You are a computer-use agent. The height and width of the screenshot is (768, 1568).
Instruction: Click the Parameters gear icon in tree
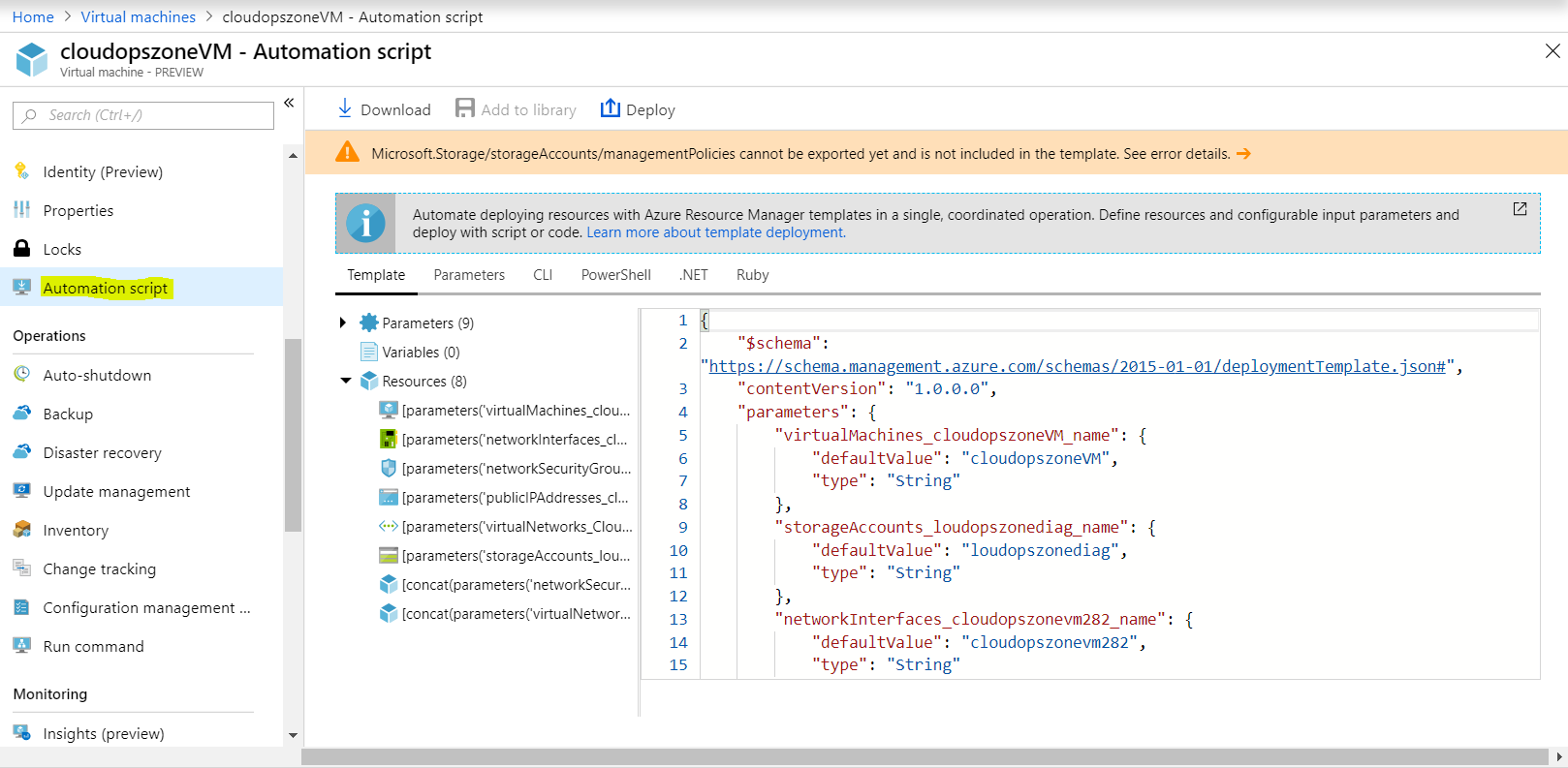click(368, 323)
